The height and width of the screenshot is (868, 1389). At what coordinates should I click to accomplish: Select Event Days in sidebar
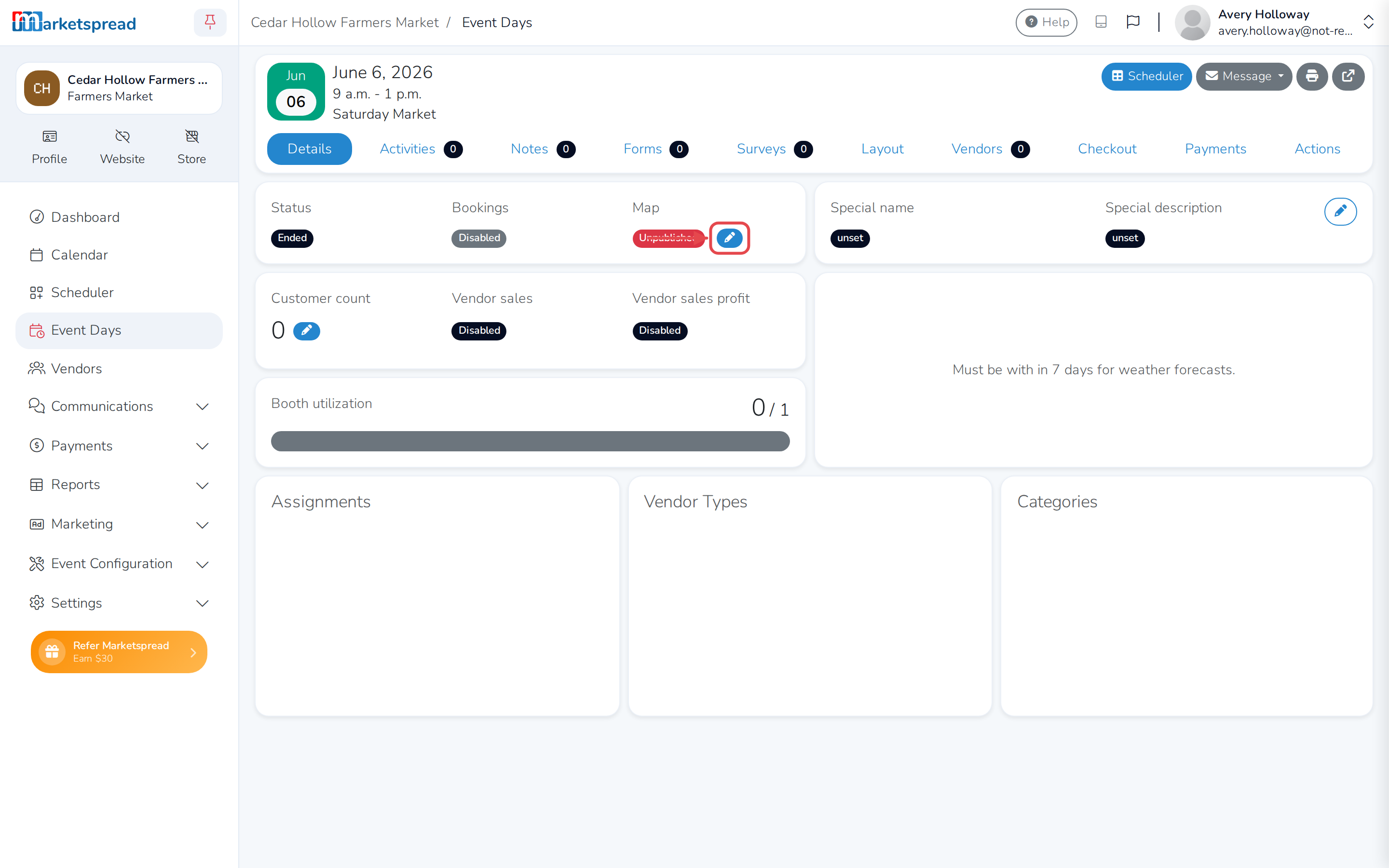click(119, 331)
